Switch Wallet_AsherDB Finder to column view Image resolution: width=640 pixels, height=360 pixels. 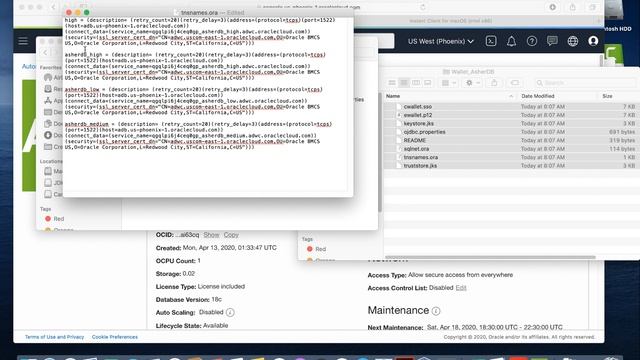(416, 83)
